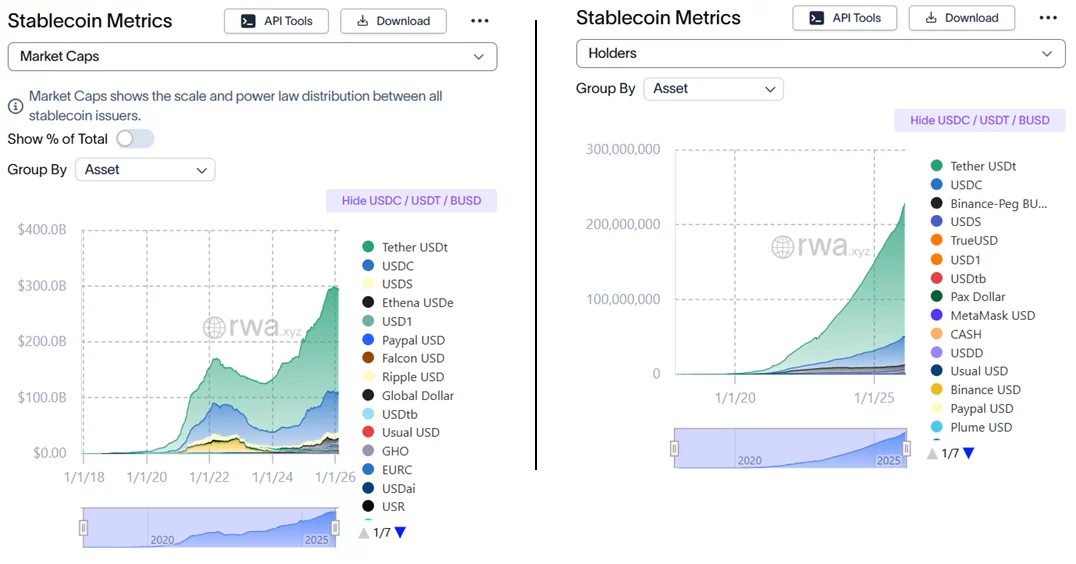Click API Tools in the left panel
Screen dimensions: 1076x564
277,21
